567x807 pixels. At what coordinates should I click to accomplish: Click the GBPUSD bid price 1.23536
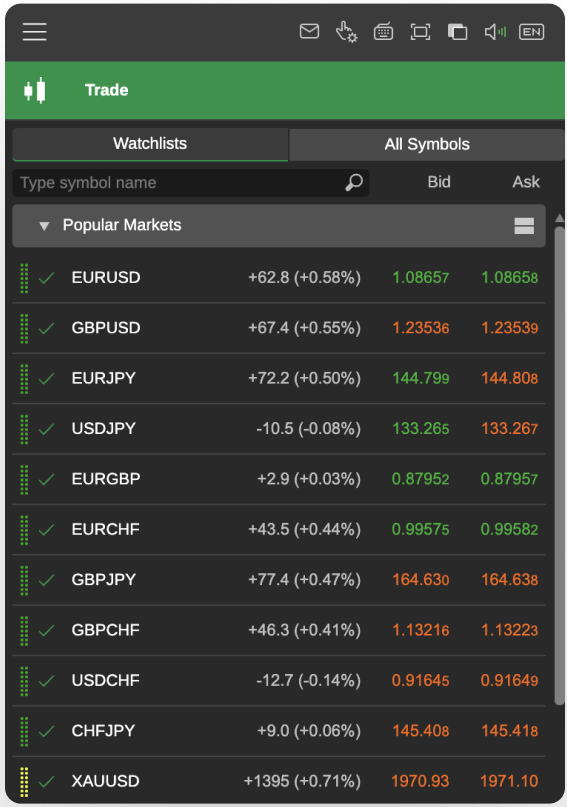[x=421, y=328]
